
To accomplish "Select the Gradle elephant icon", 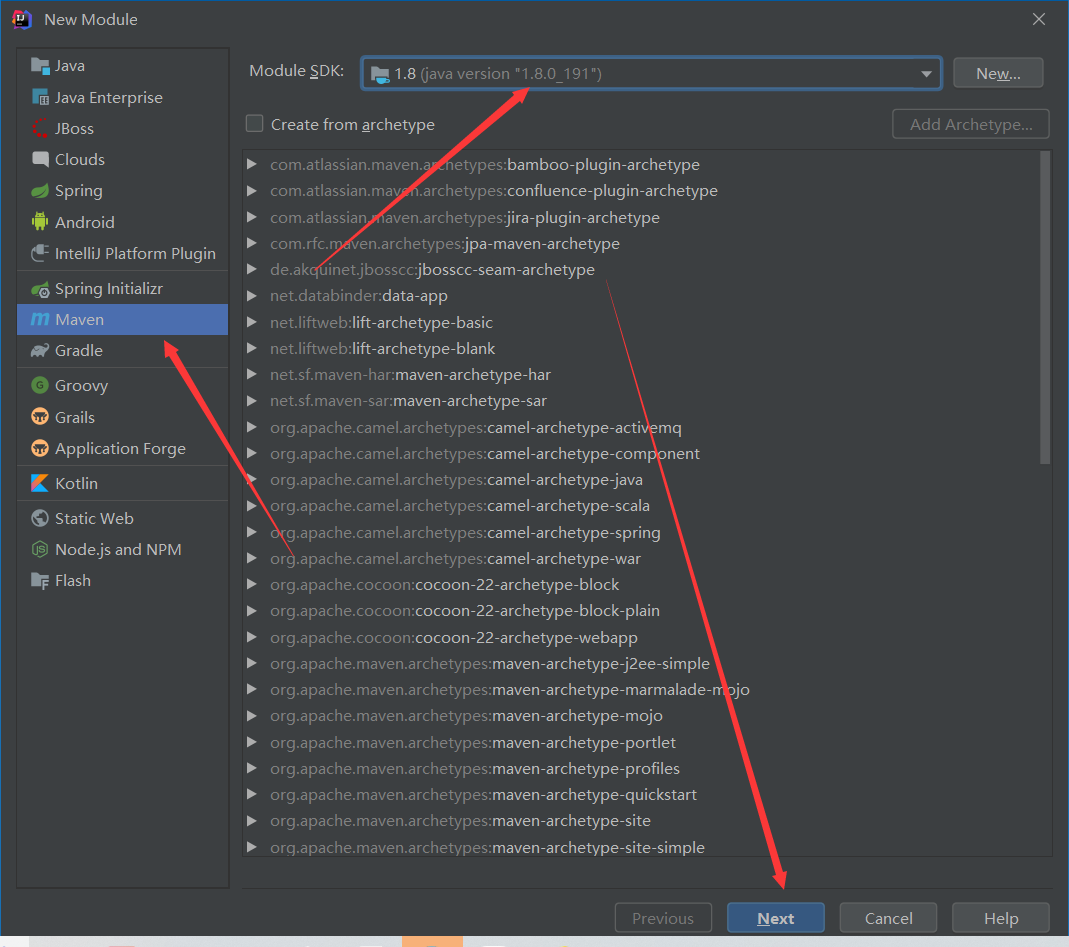I will coord(40,350).
